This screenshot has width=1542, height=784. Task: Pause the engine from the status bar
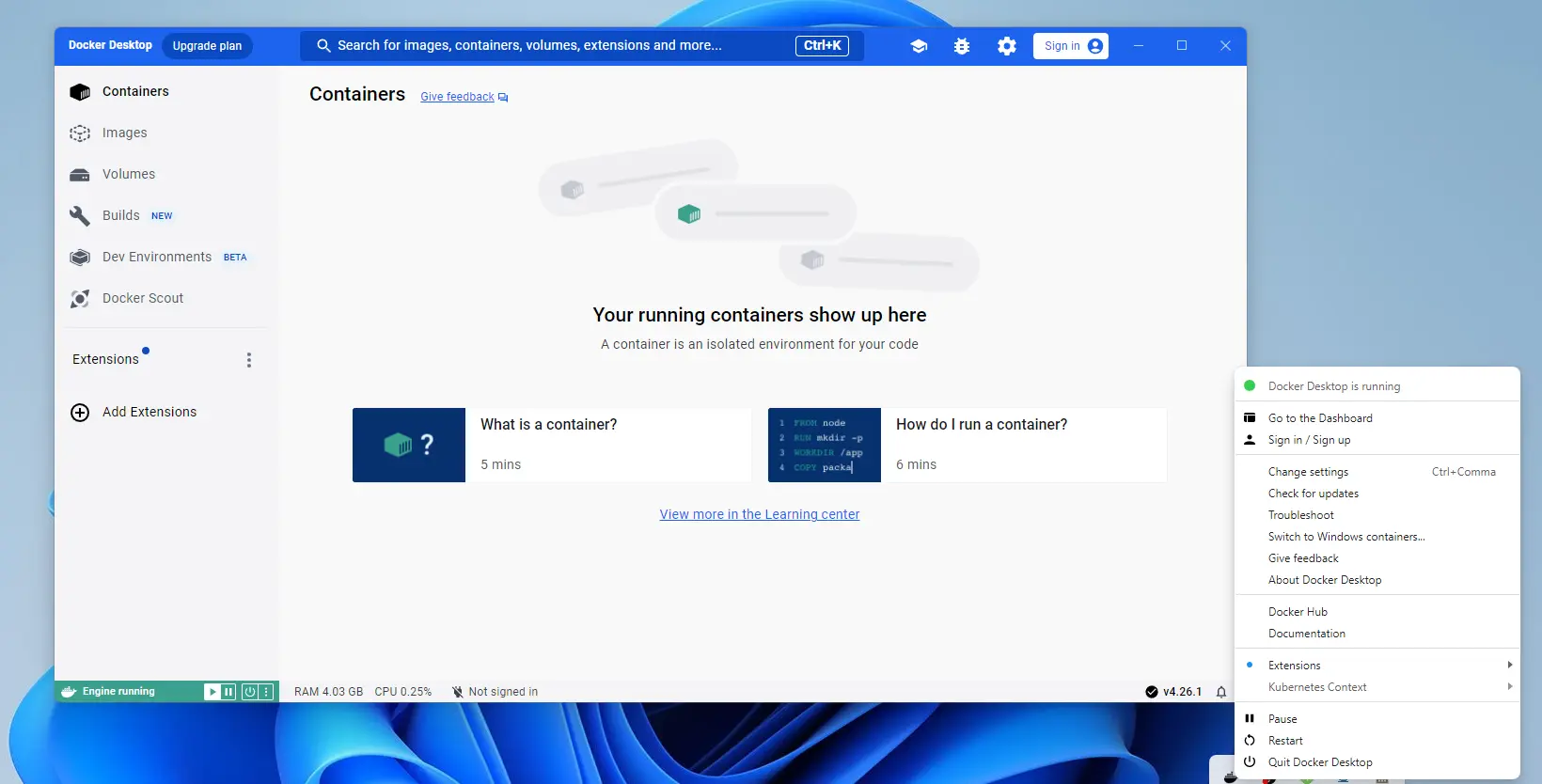[228, 692]
